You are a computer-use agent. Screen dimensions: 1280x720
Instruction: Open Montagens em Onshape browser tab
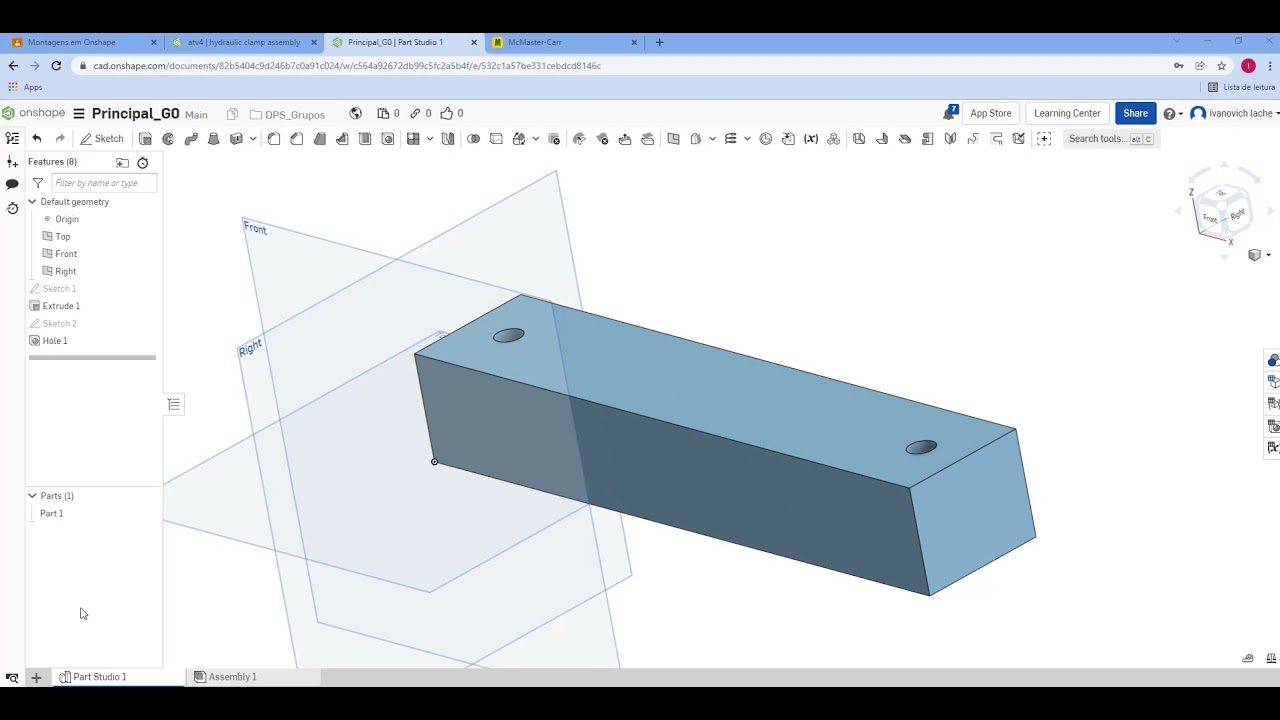point(84,42)
